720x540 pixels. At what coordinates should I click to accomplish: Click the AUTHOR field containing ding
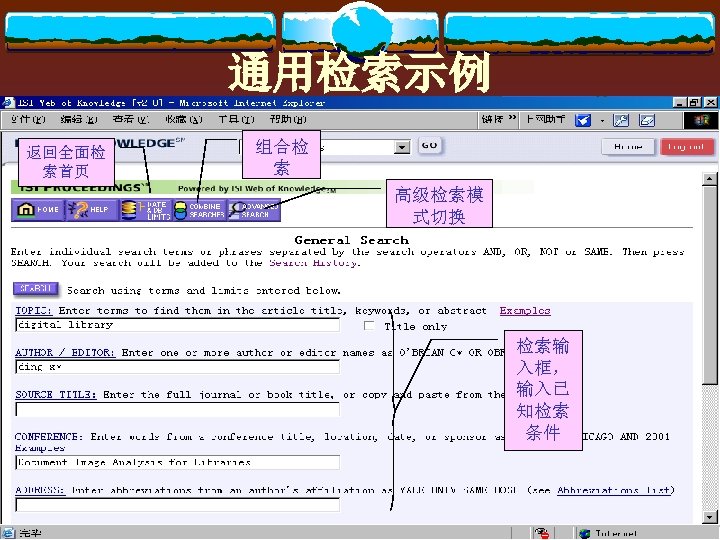coord(178,367)
